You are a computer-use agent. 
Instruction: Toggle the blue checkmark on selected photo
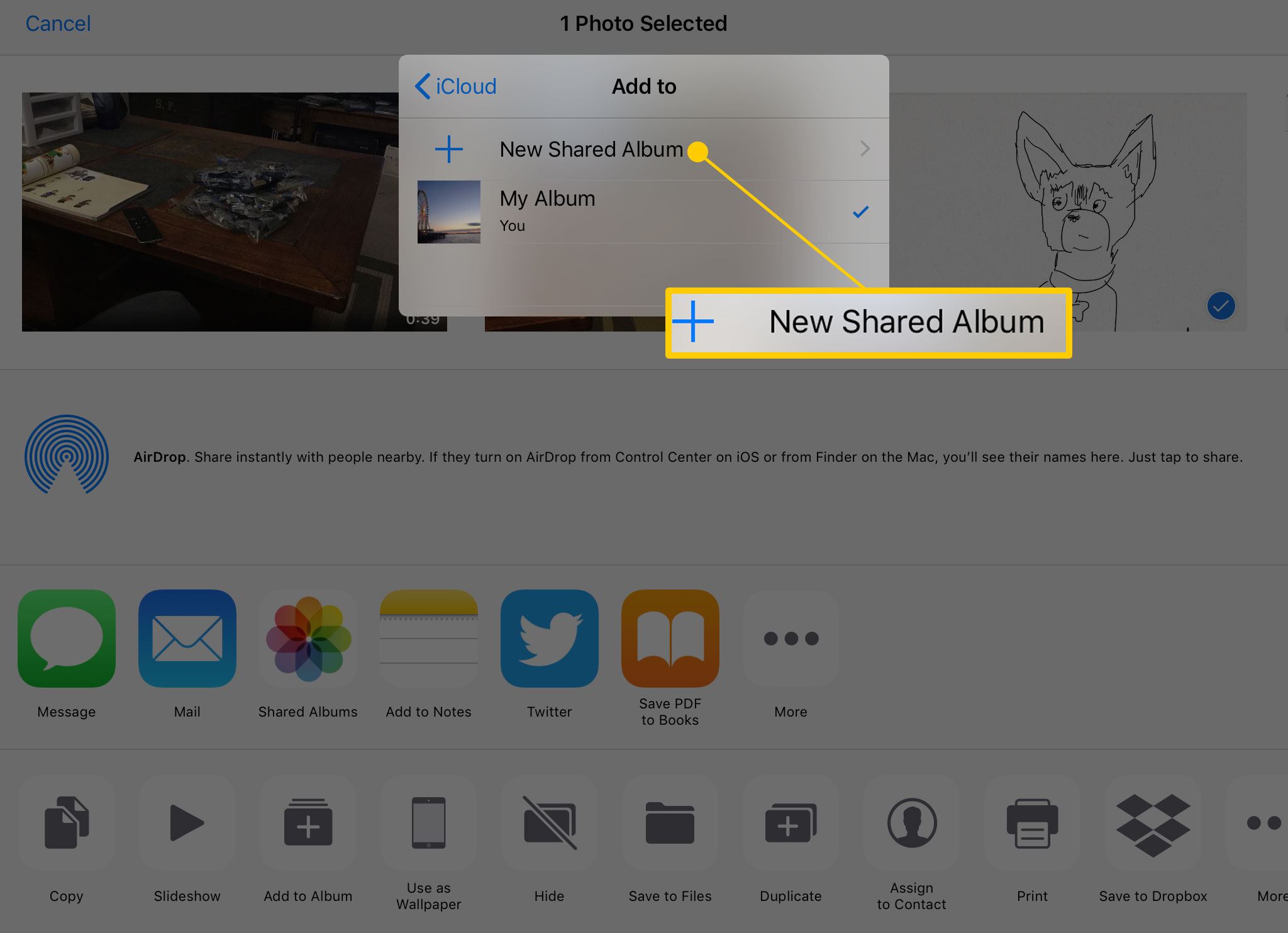click(x=1220, y=306)
